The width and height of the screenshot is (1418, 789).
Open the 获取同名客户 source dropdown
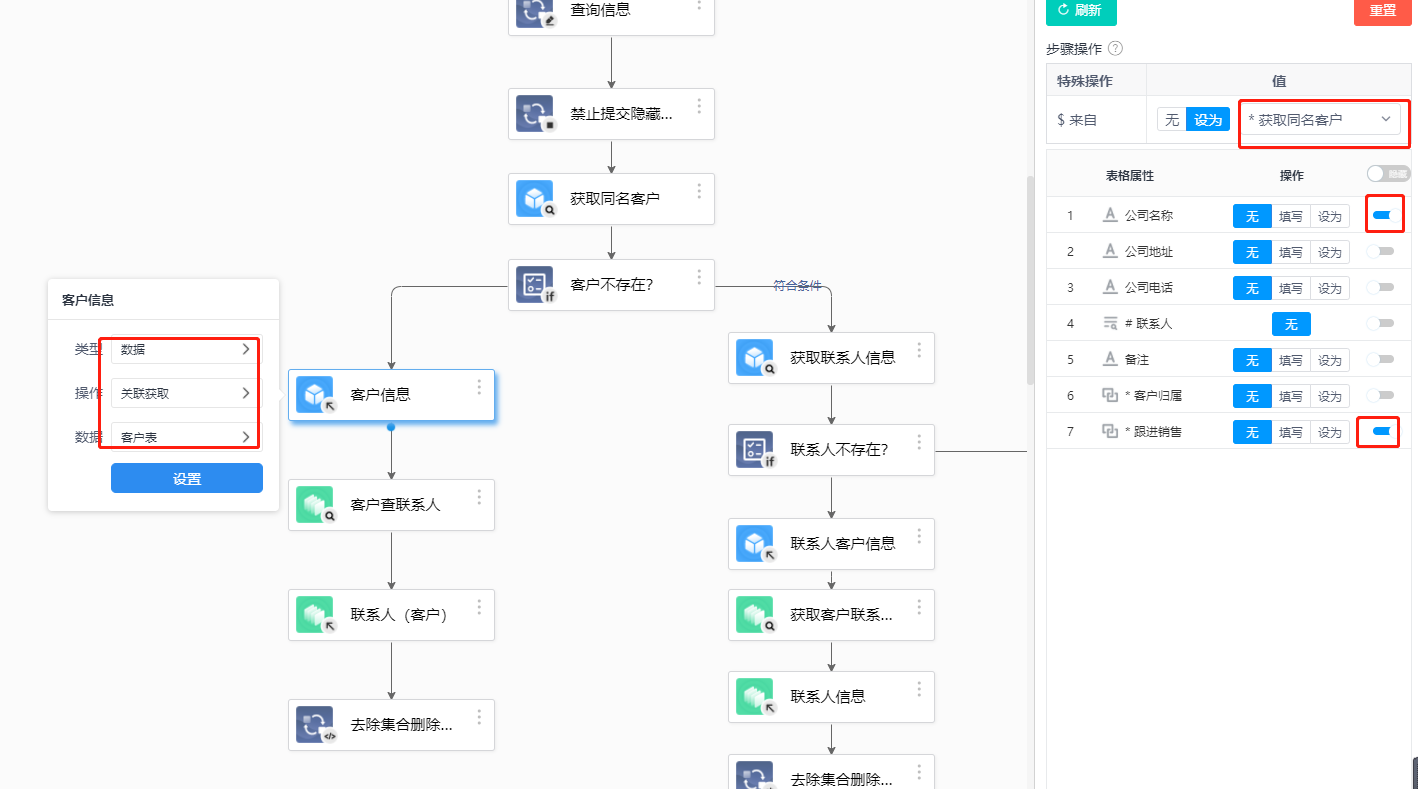pyautogui.click(x=1320, y=119)
